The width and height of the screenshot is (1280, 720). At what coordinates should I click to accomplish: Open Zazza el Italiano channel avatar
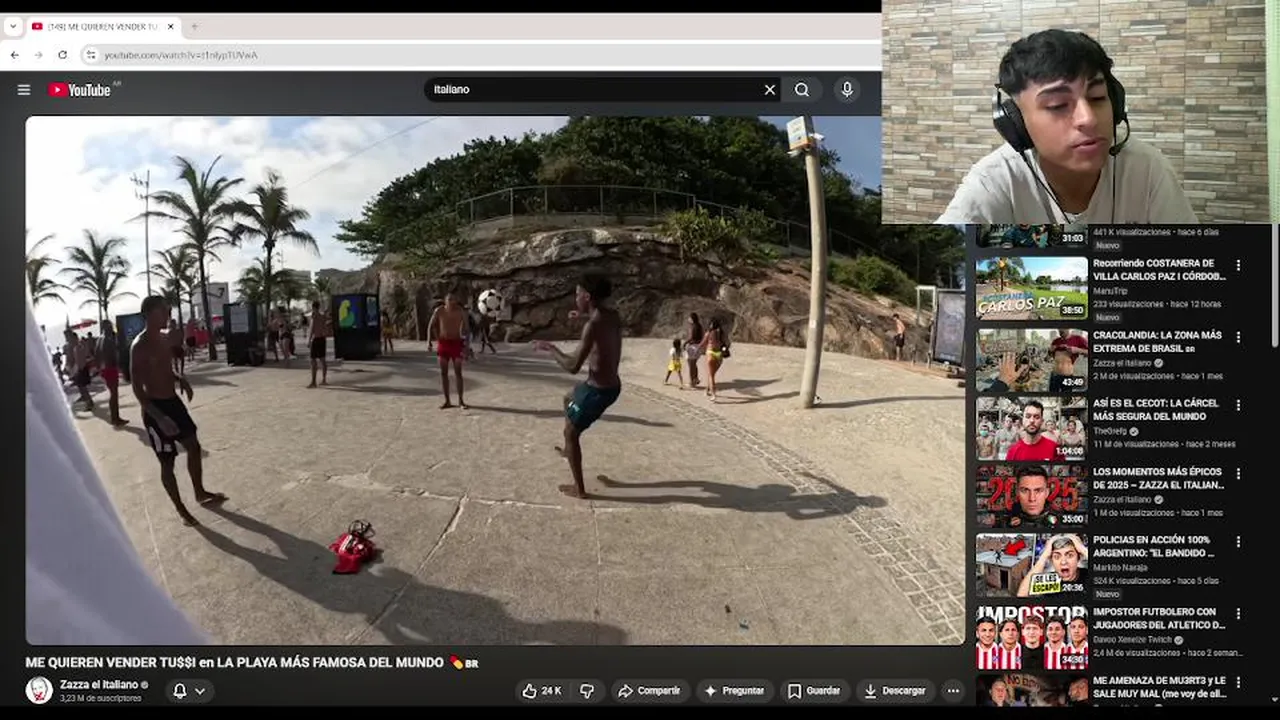click(39, 690)
